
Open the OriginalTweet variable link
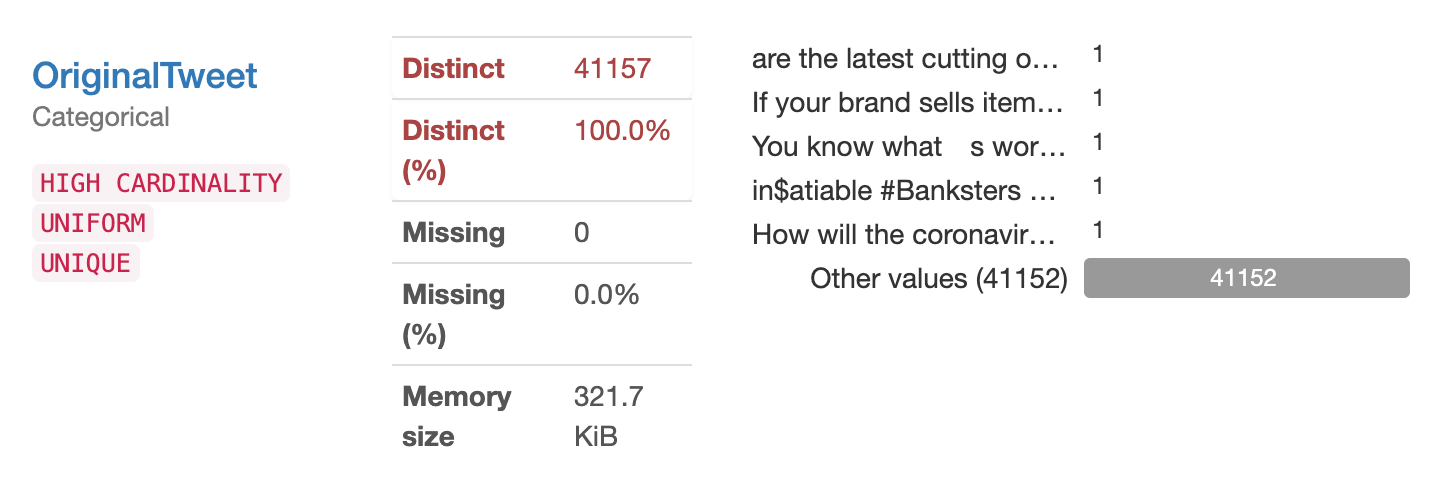145,76
